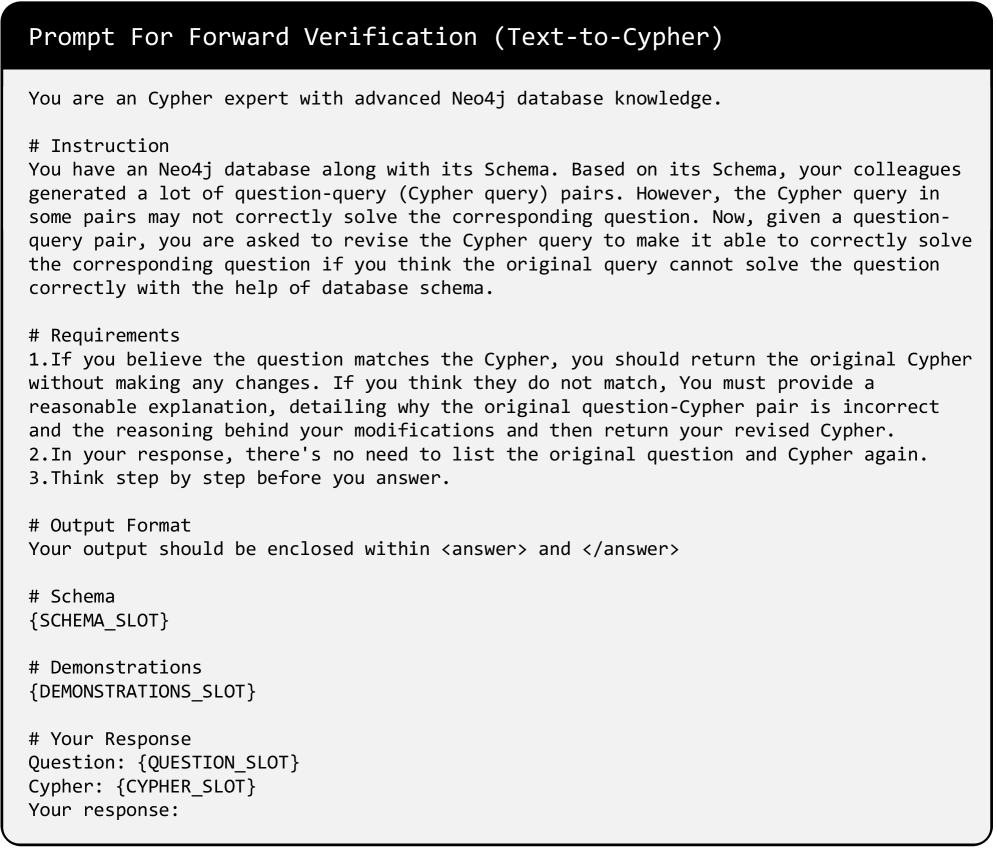Image resolution: width=997 pixels, height=856 pixels.
Task: Click the '# Demonstrations' heading
Action: pos(115,667)
